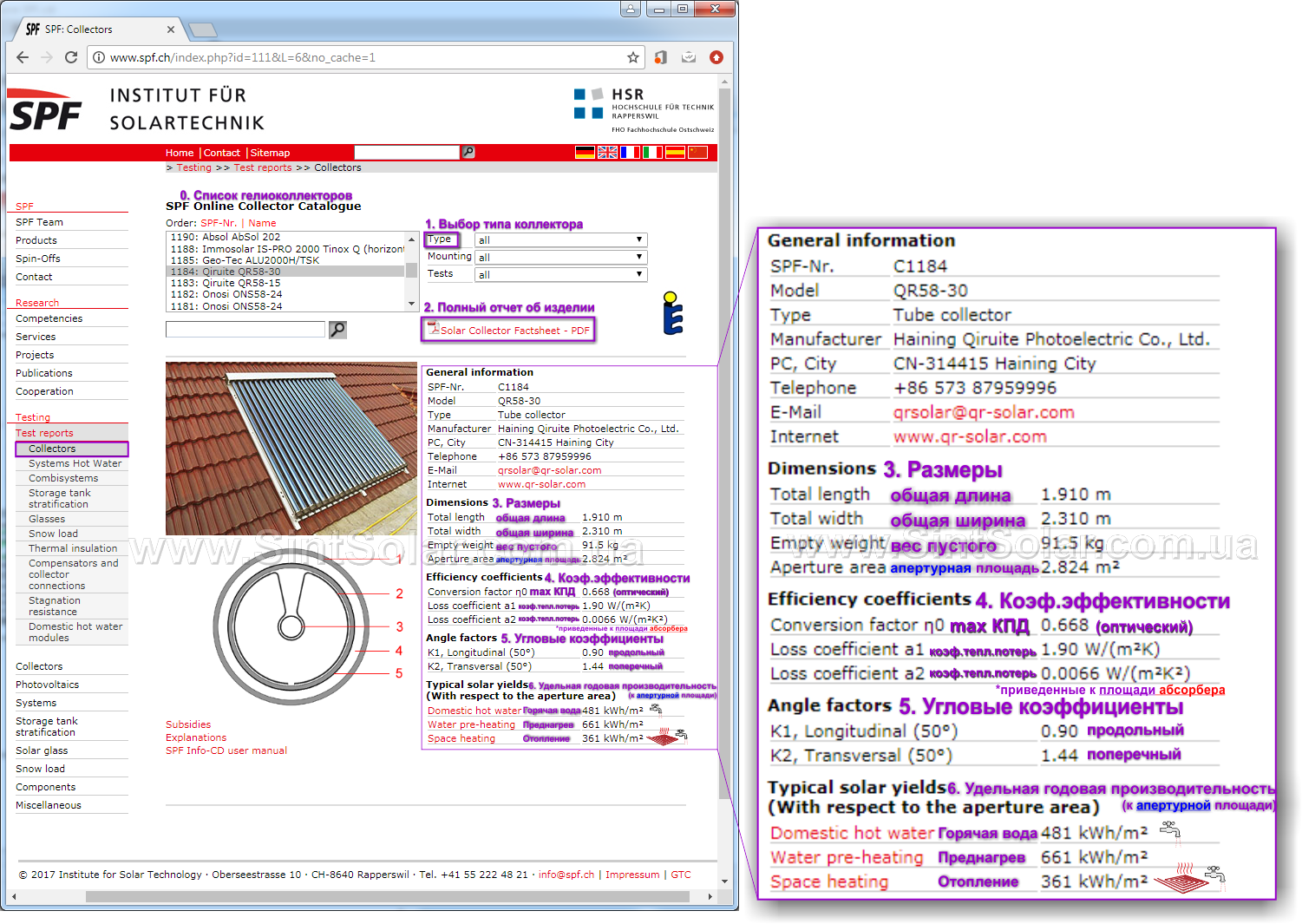Click the HSR Hochschule logo

(x=644, y=109)
